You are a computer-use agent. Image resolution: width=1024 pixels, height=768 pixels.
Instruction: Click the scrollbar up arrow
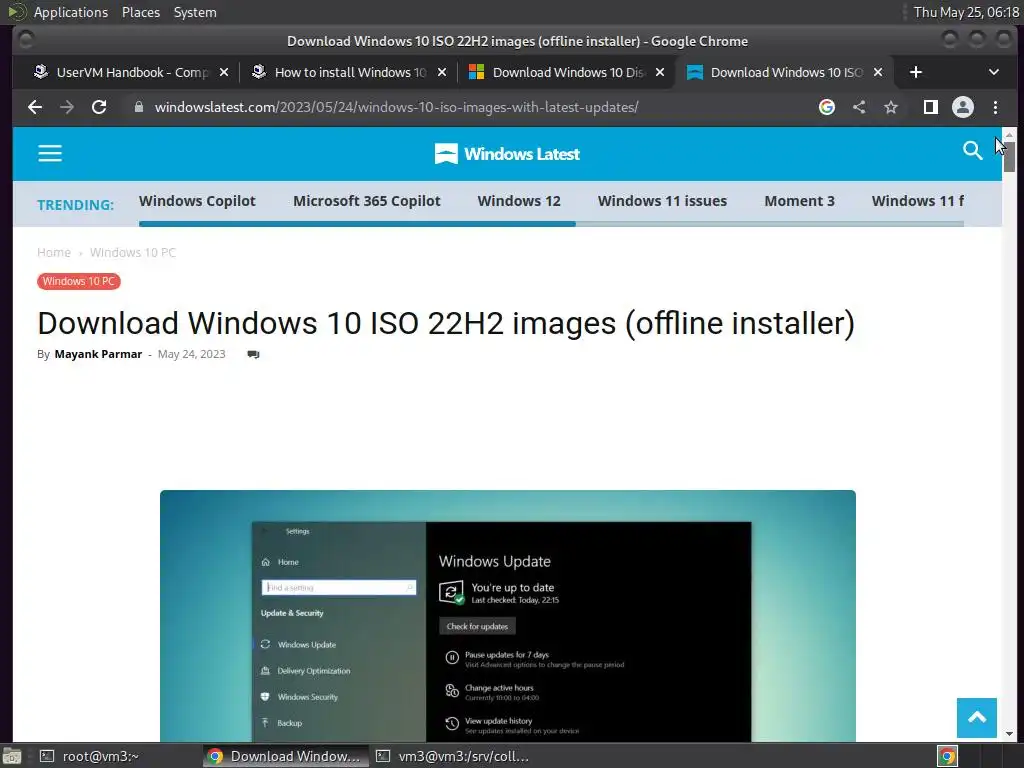click(x=1009, y=134)
